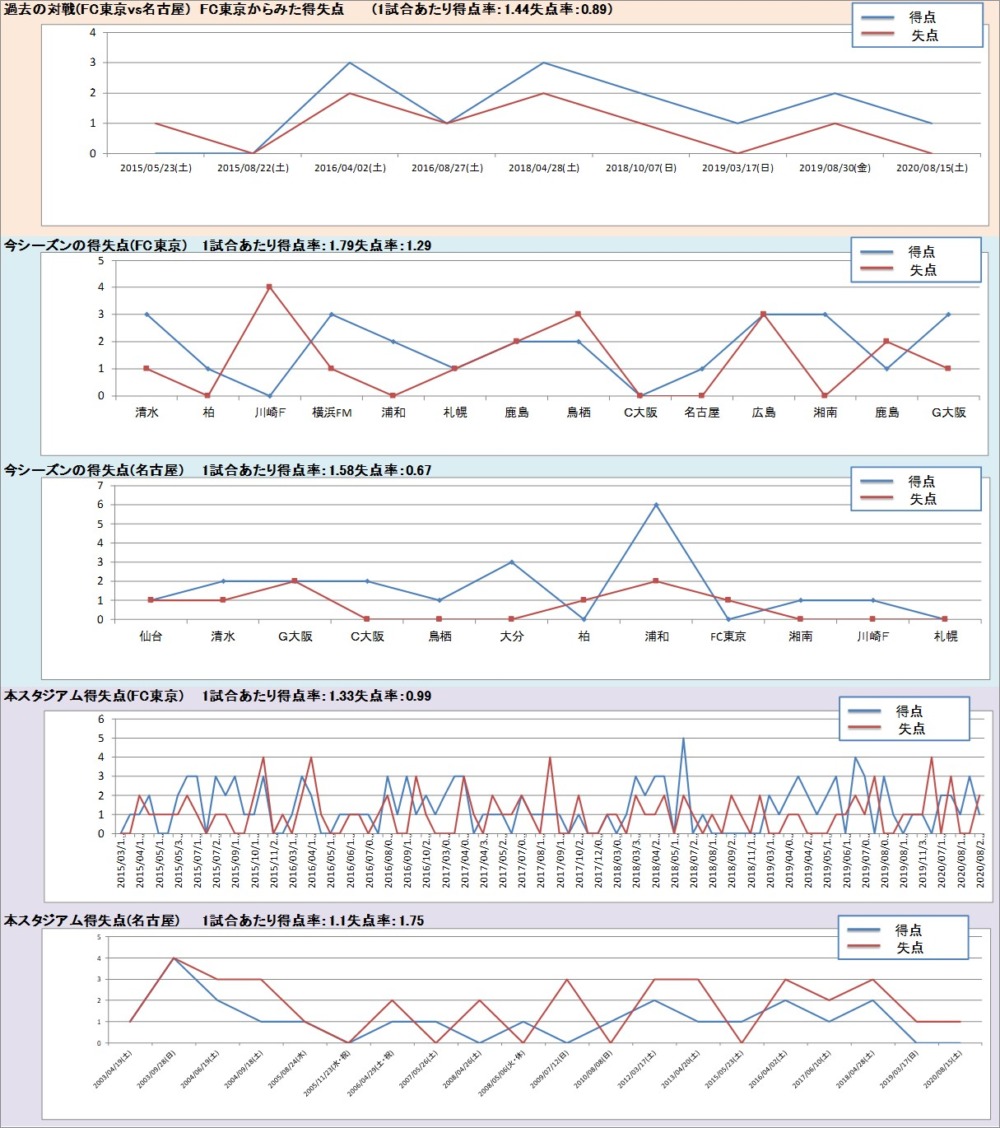Click 札幌 label in 名古屋 season chart

click(945, 635)
